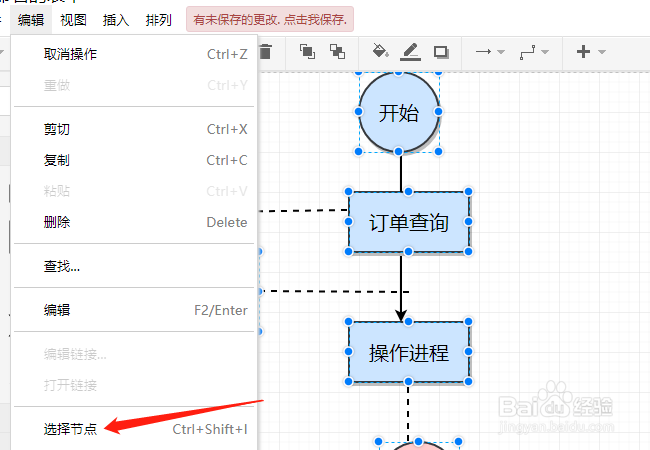Viewport: 650px width, 450px height.
Task: Choose 选择节点 in the edit menu
Action: 134,429
